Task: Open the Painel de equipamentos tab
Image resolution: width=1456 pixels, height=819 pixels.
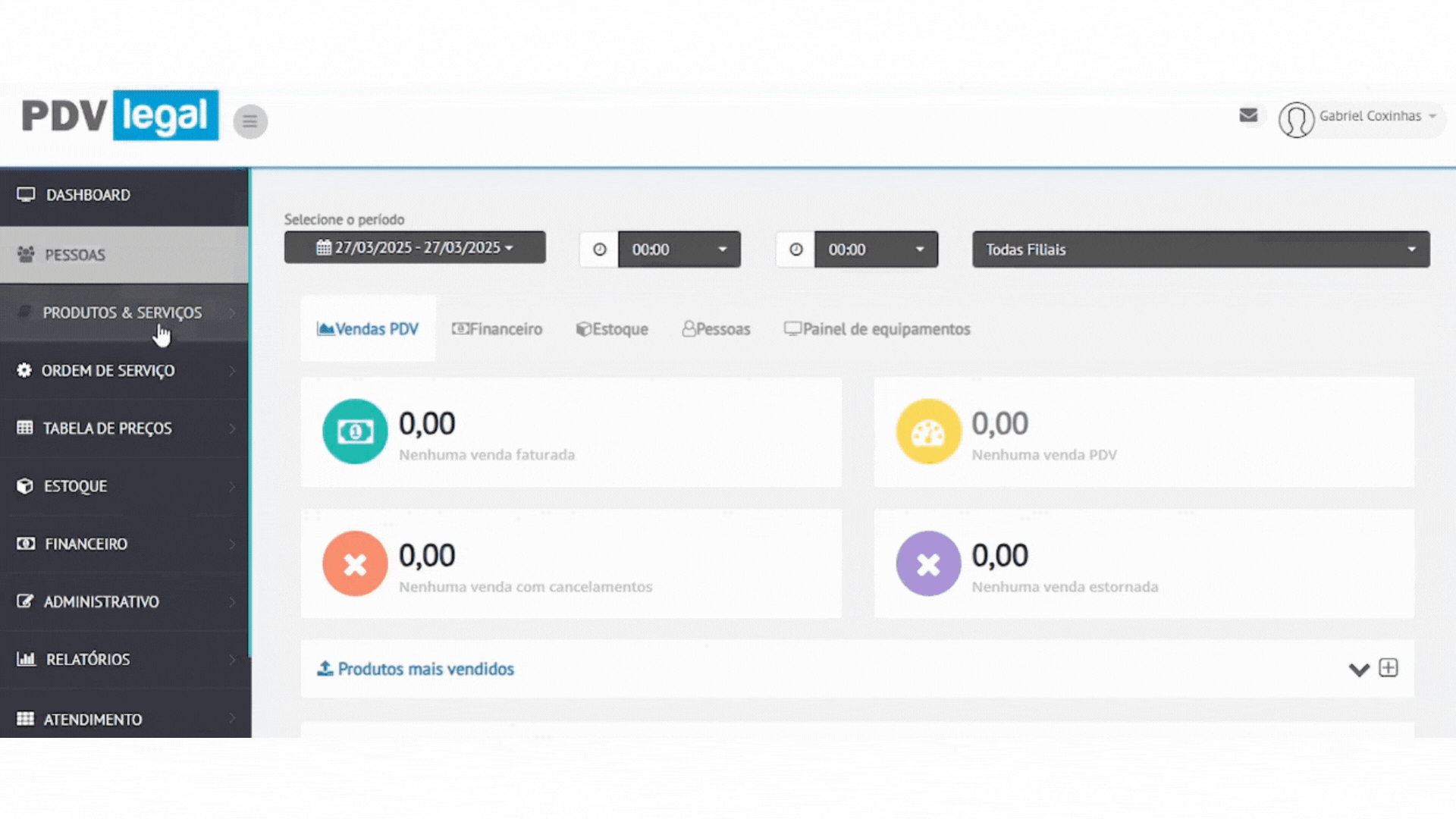Action: coord(877,329)
